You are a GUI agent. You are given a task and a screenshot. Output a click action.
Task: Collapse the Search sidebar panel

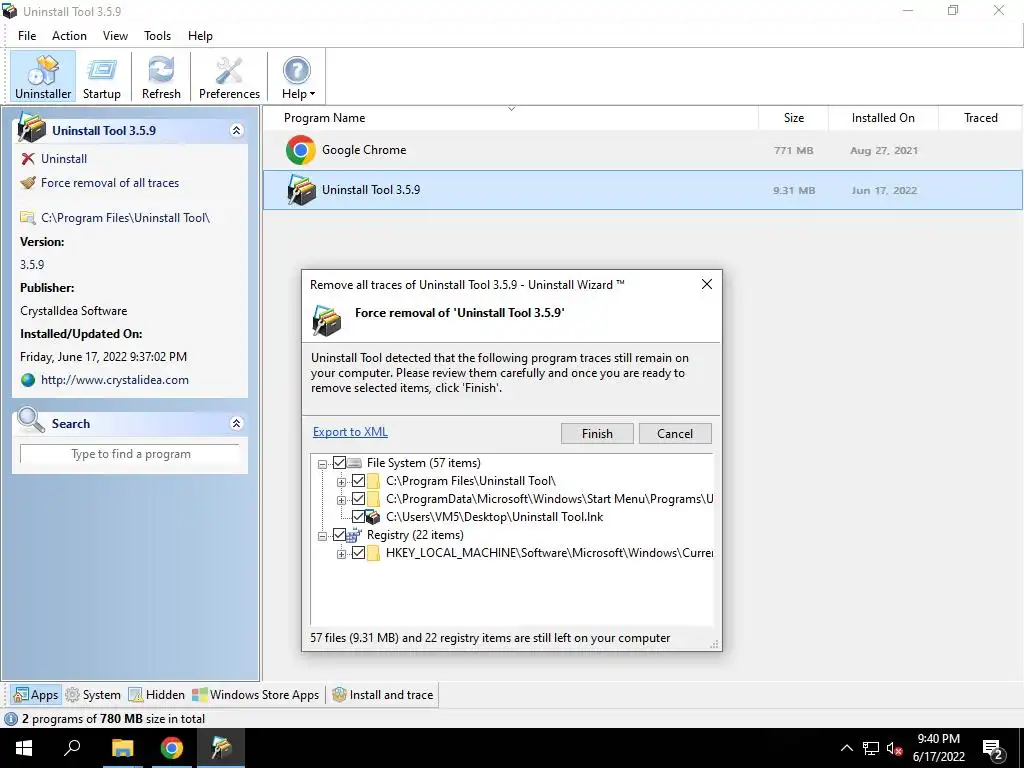236,424
